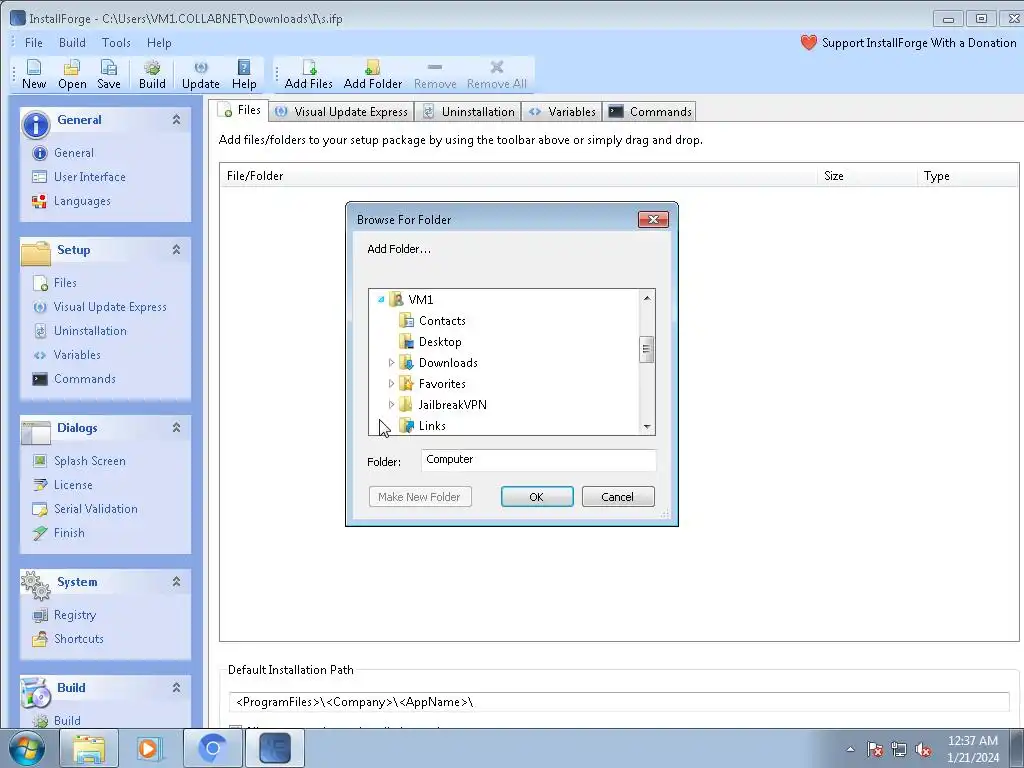Click the New project toolbar icon
This screenshot has width=1024, height=768.
(34, 74)
